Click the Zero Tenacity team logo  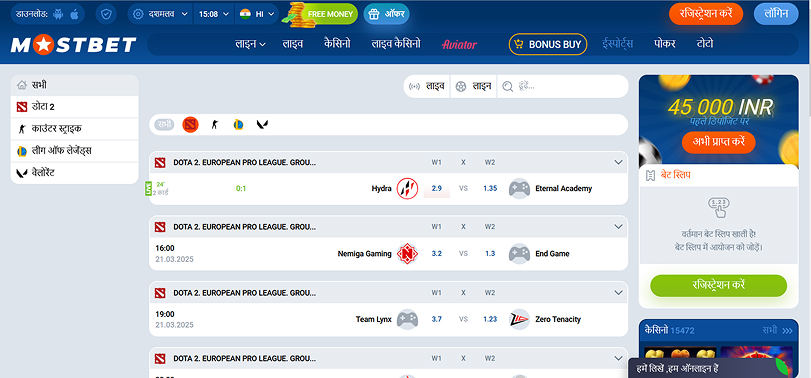[x=519, y=320]
